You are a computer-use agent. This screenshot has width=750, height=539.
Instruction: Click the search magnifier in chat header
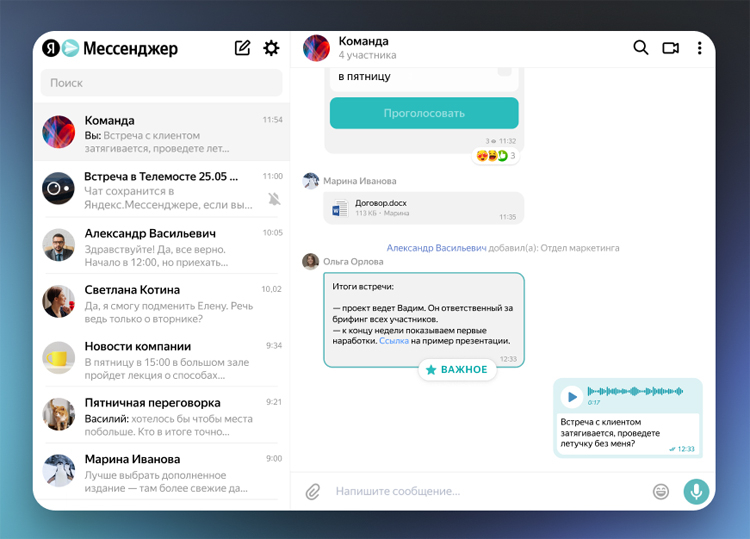tap(641, 48)
